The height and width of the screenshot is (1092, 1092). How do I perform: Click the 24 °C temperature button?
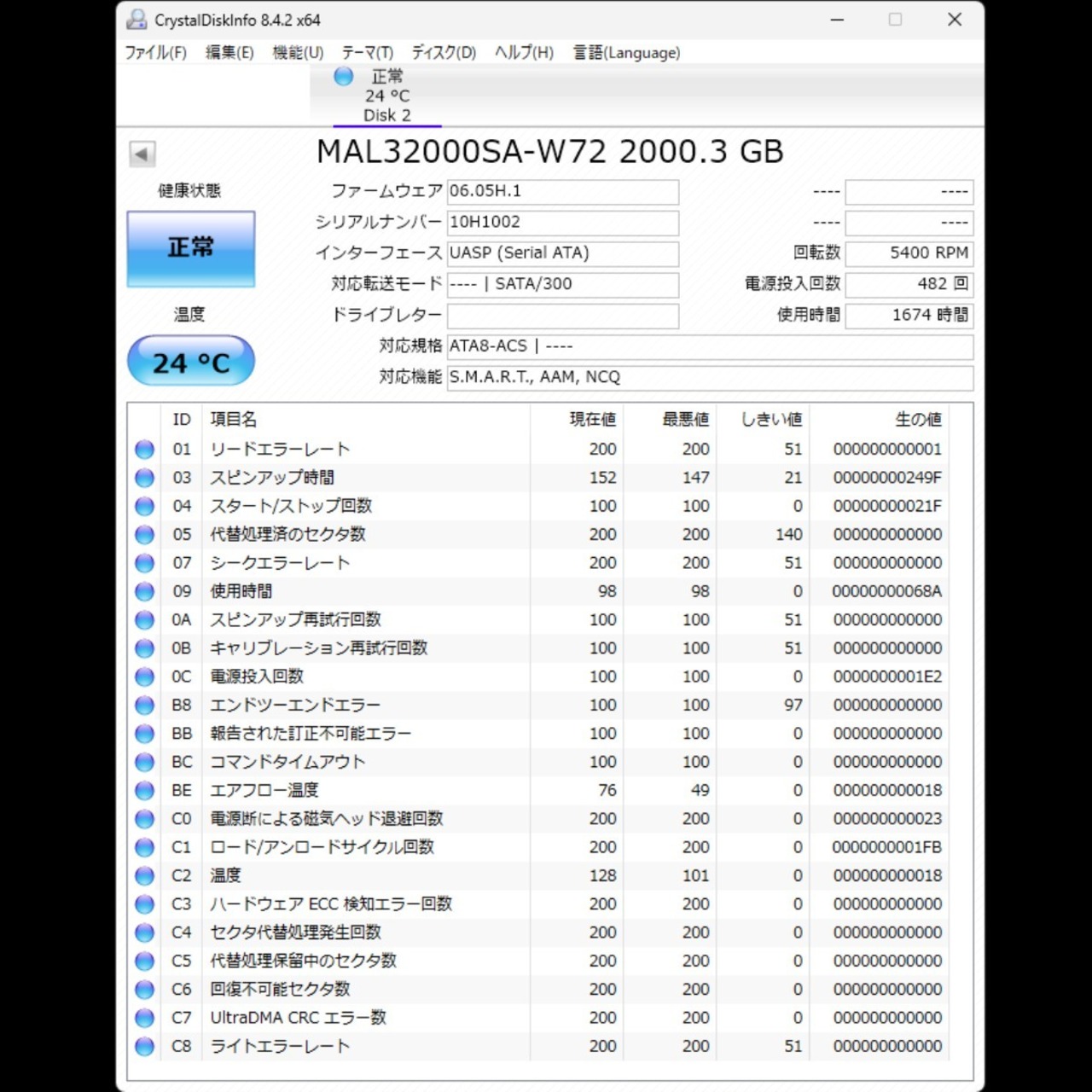[x=191, y=362]
